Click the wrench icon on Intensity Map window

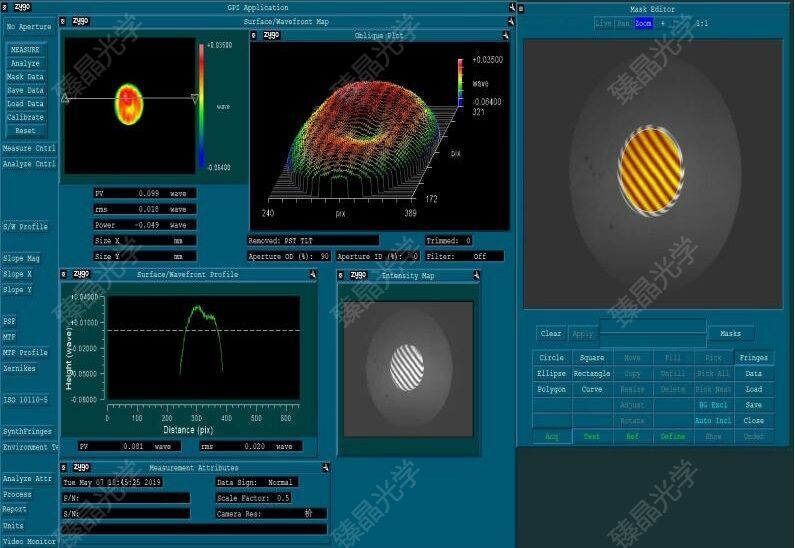point(475,275)
